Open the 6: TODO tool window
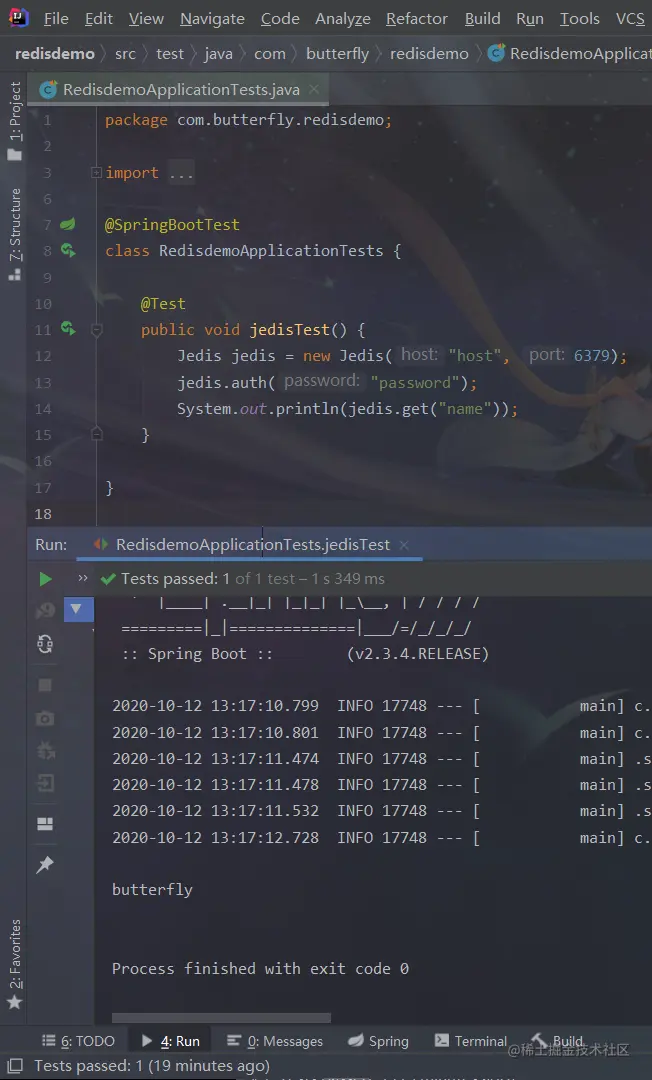 click(78, 1041)
